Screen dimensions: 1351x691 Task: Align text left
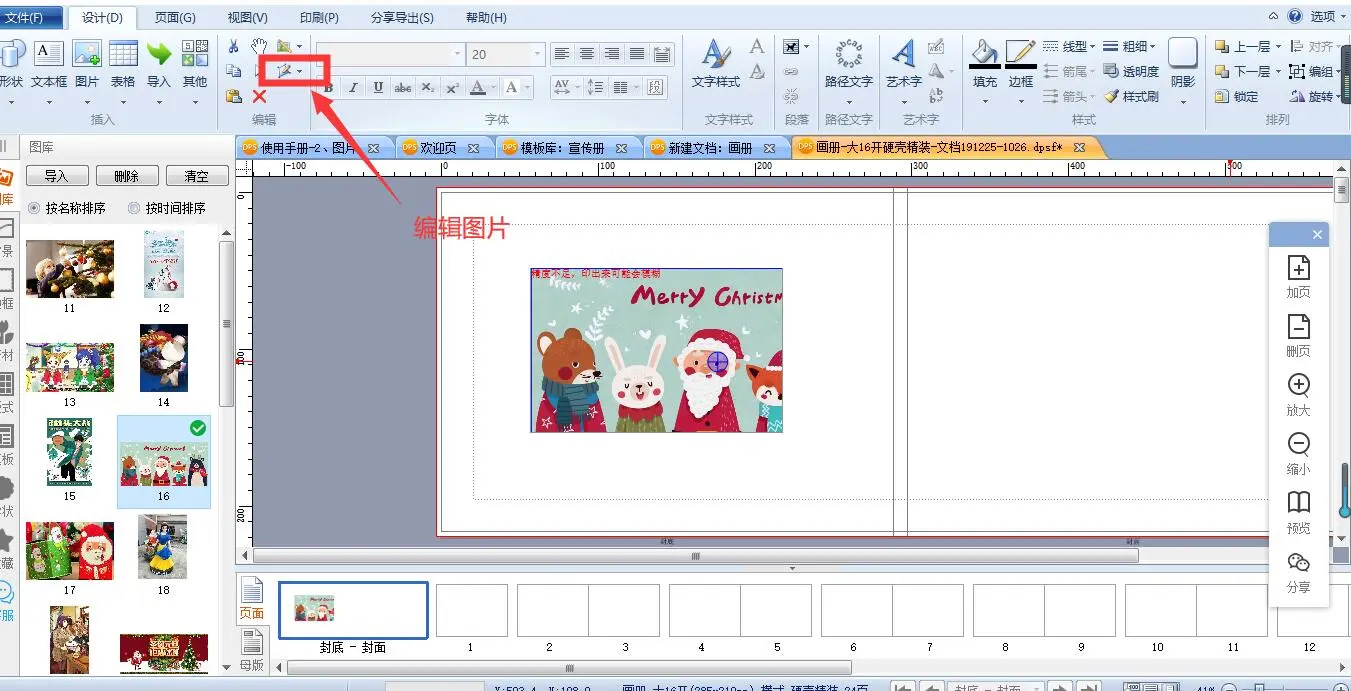click(562, 54)
